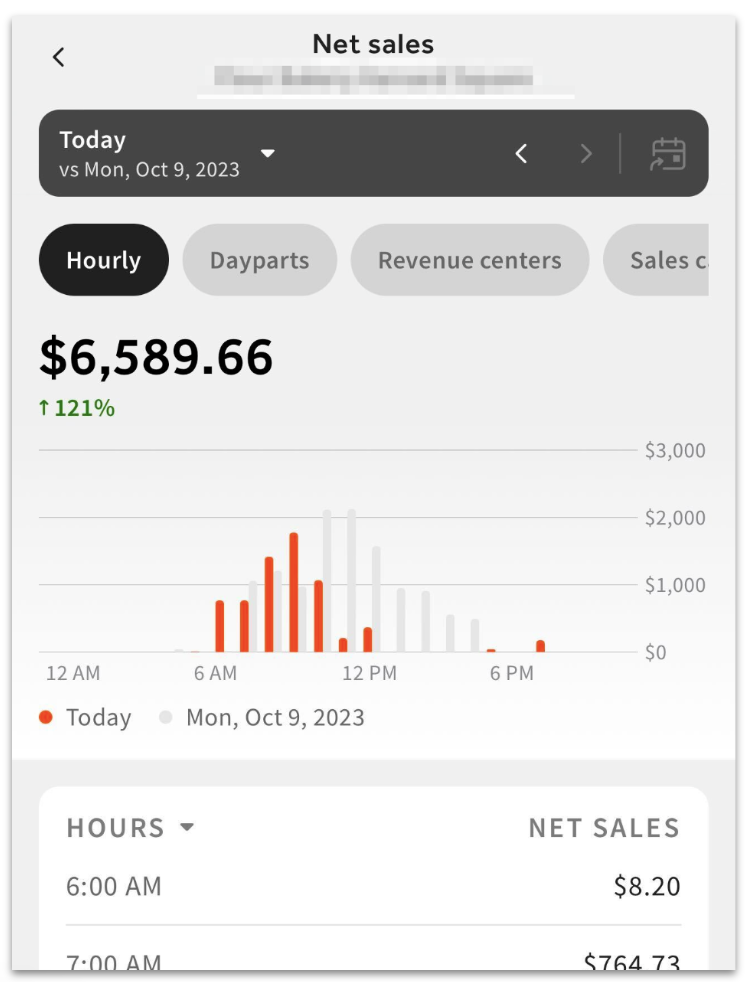Screen dimensions: 750x982
Task: Open the comparison date calendar picker
Action: click(668, 153)
